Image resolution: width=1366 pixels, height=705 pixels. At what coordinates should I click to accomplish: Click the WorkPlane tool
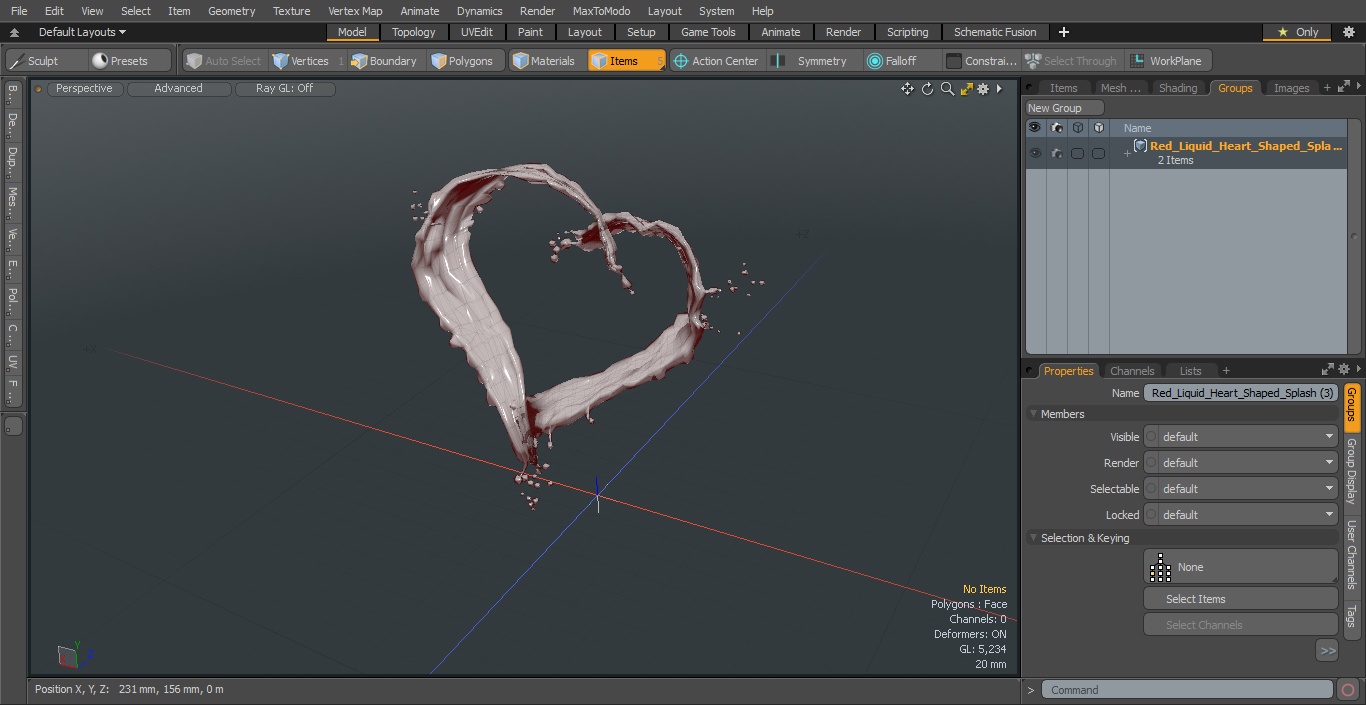point(1168,61)
